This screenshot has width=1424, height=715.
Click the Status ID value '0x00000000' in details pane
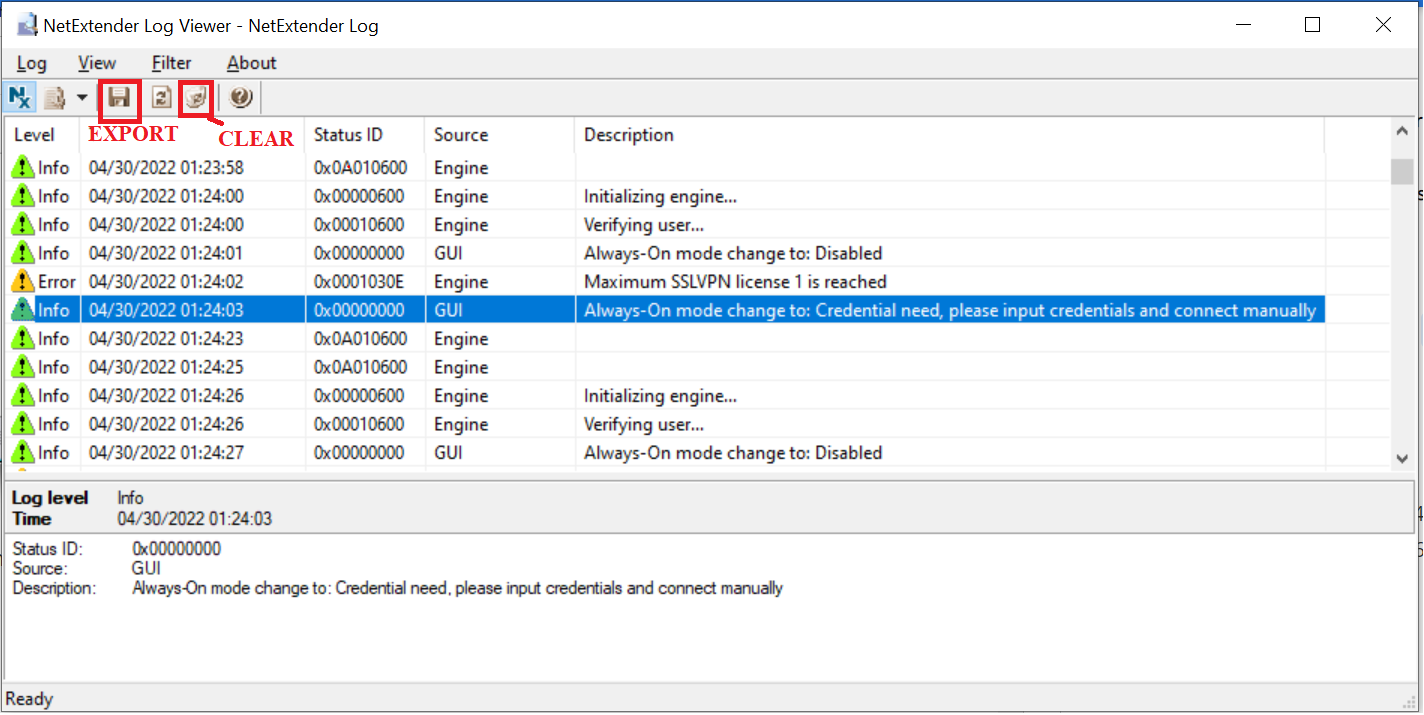point(177,549)
